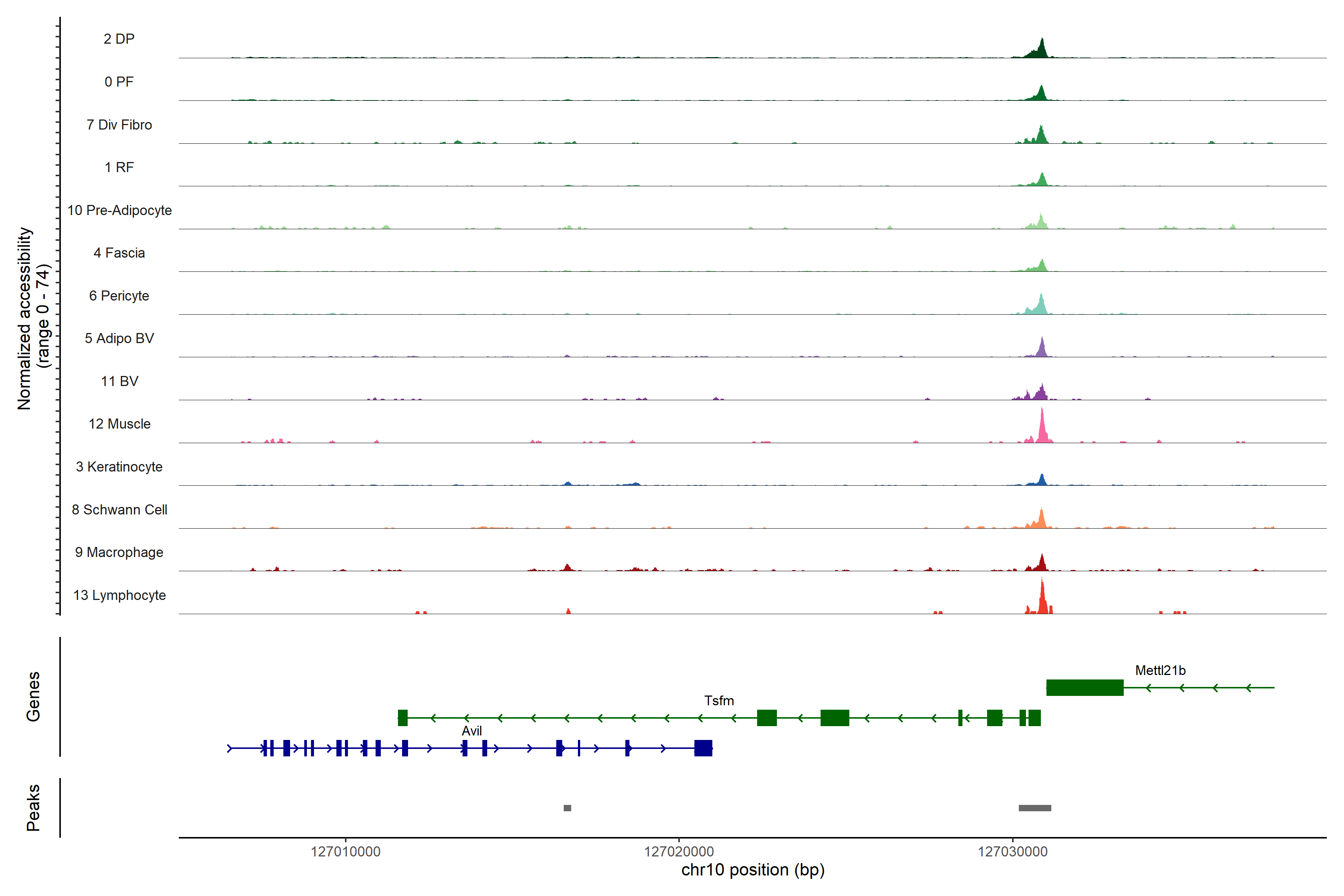Click the Peaks panel label
The width and height of the screenshot is (1344, 896).
pos(33,808)
